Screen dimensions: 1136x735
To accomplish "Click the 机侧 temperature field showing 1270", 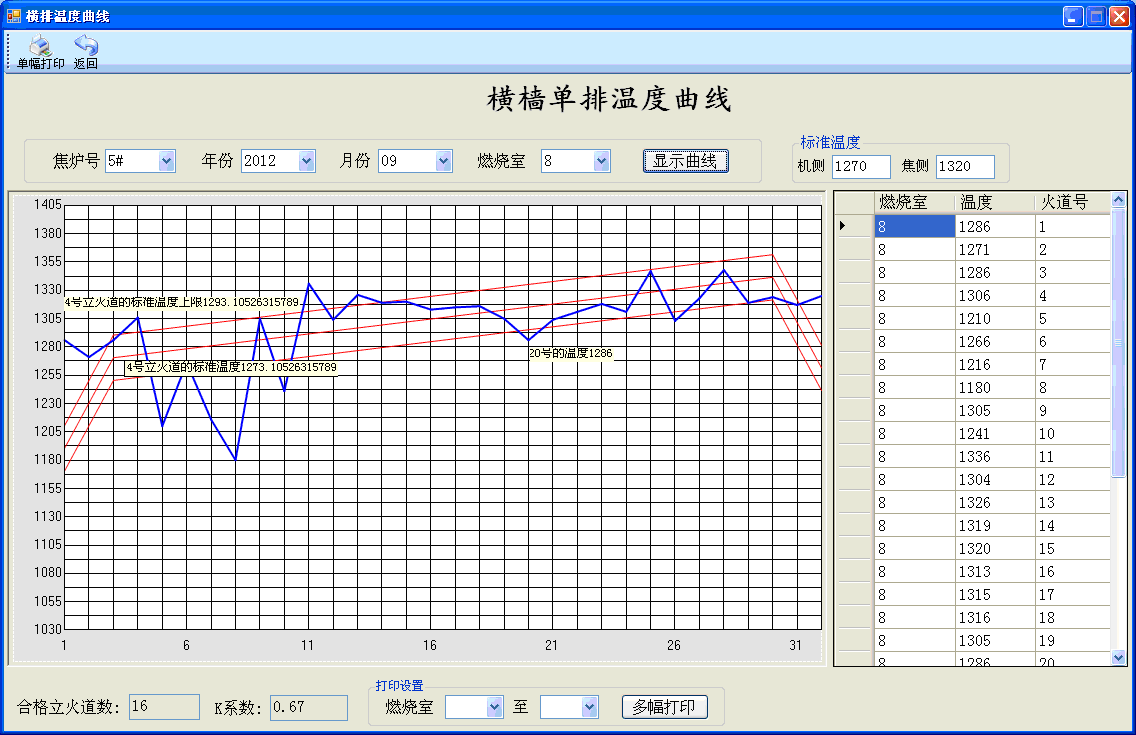I will coord(860,167).
